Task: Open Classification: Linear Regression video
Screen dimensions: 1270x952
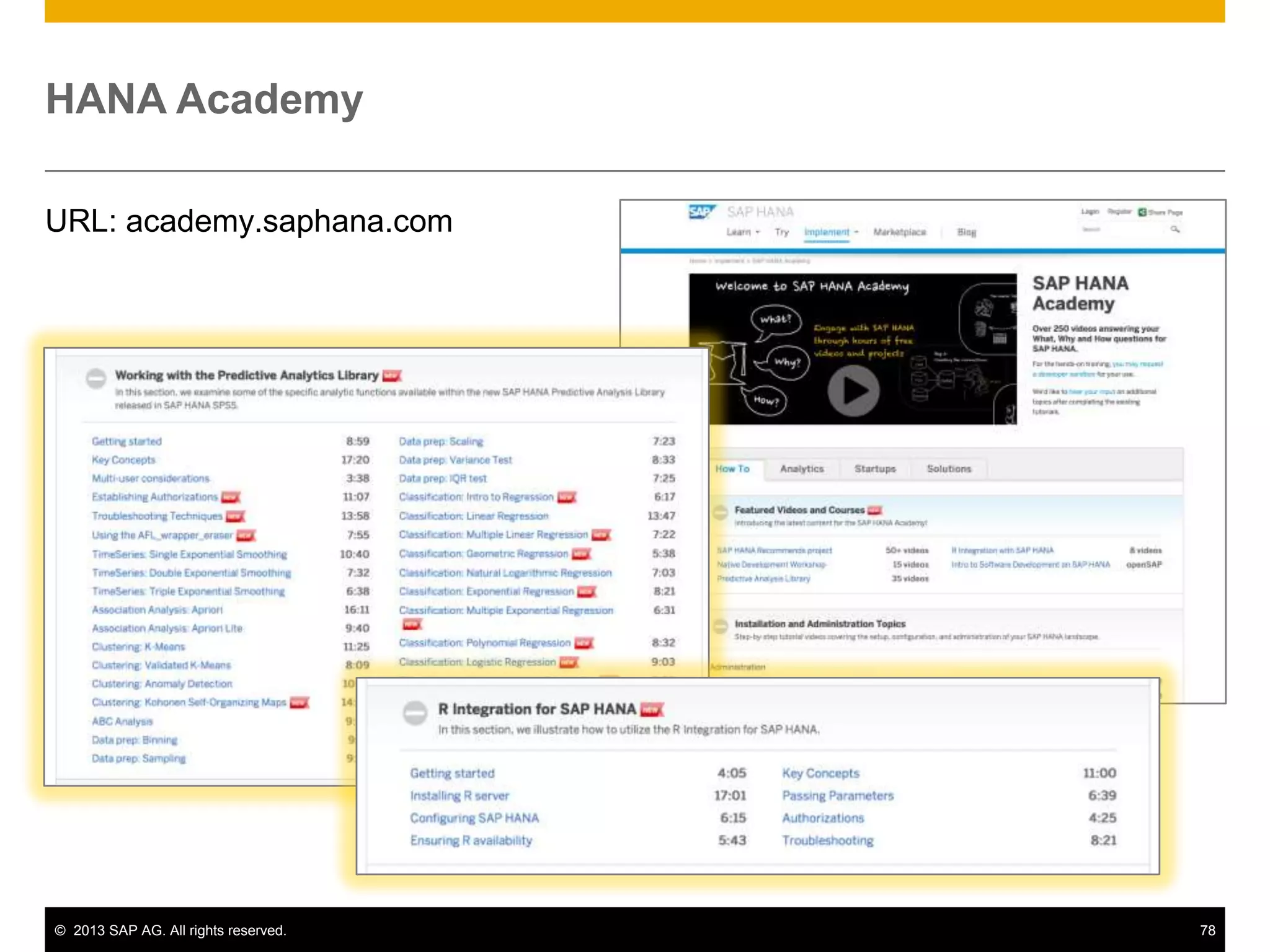Action: click(x=474, y=516)
